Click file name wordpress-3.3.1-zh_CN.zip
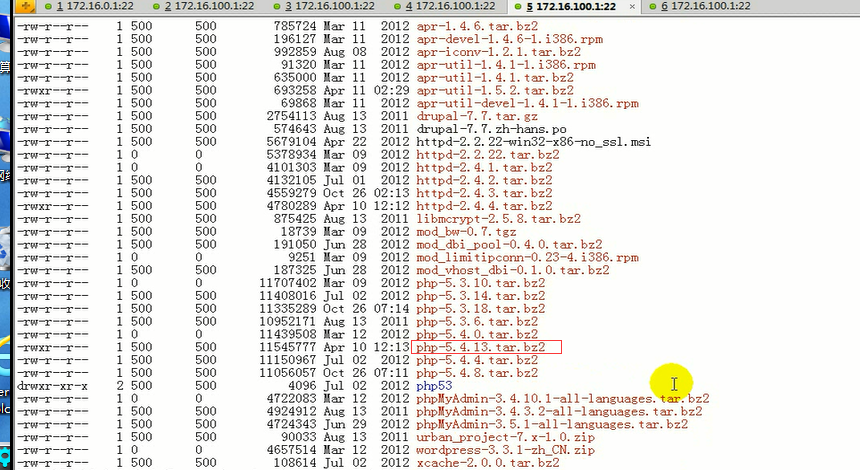This screenshot has width=860, height=470. coord(506,450)
